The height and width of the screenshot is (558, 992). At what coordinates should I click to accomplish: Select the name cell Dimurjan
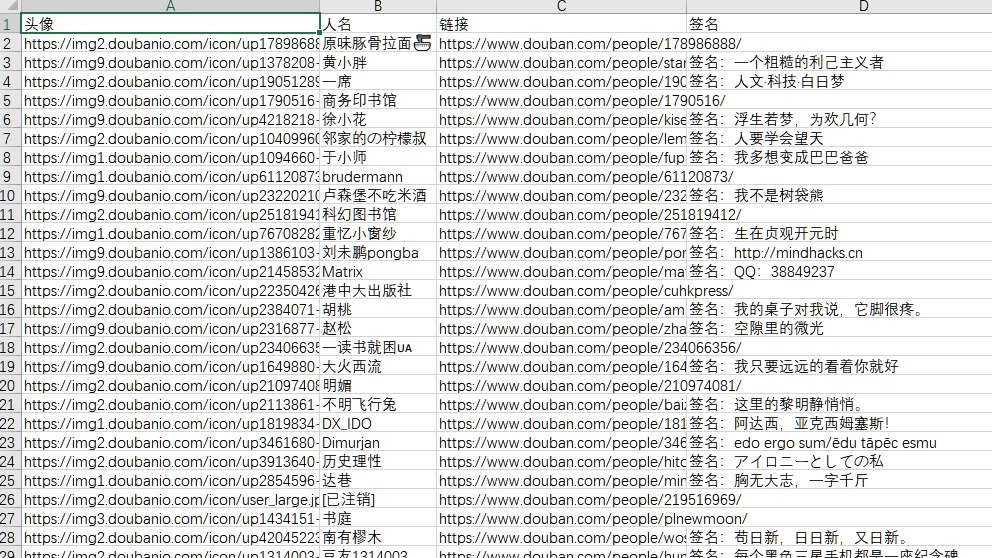pos(378,442)
